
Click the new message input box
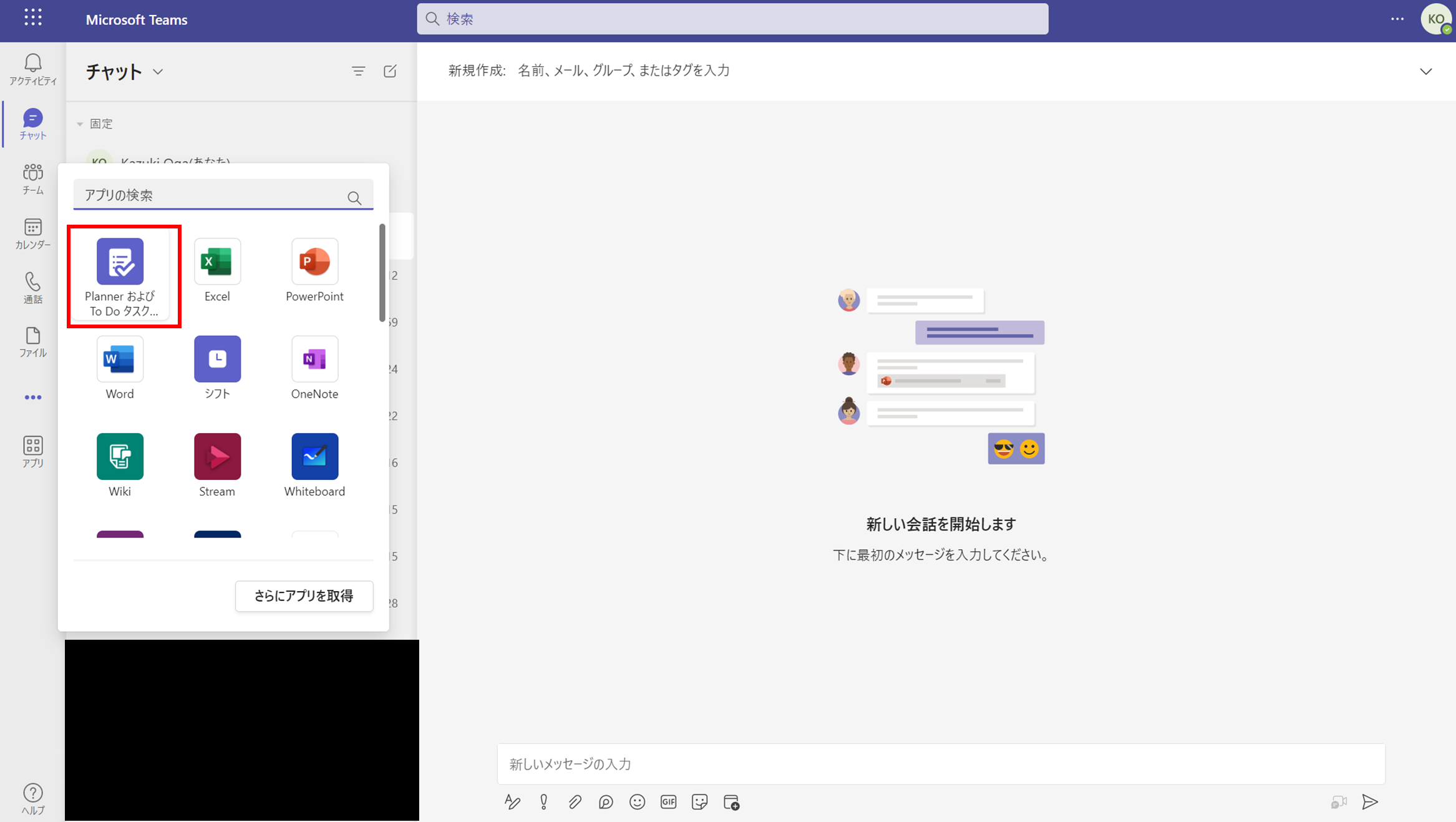[x=941, y=764]
